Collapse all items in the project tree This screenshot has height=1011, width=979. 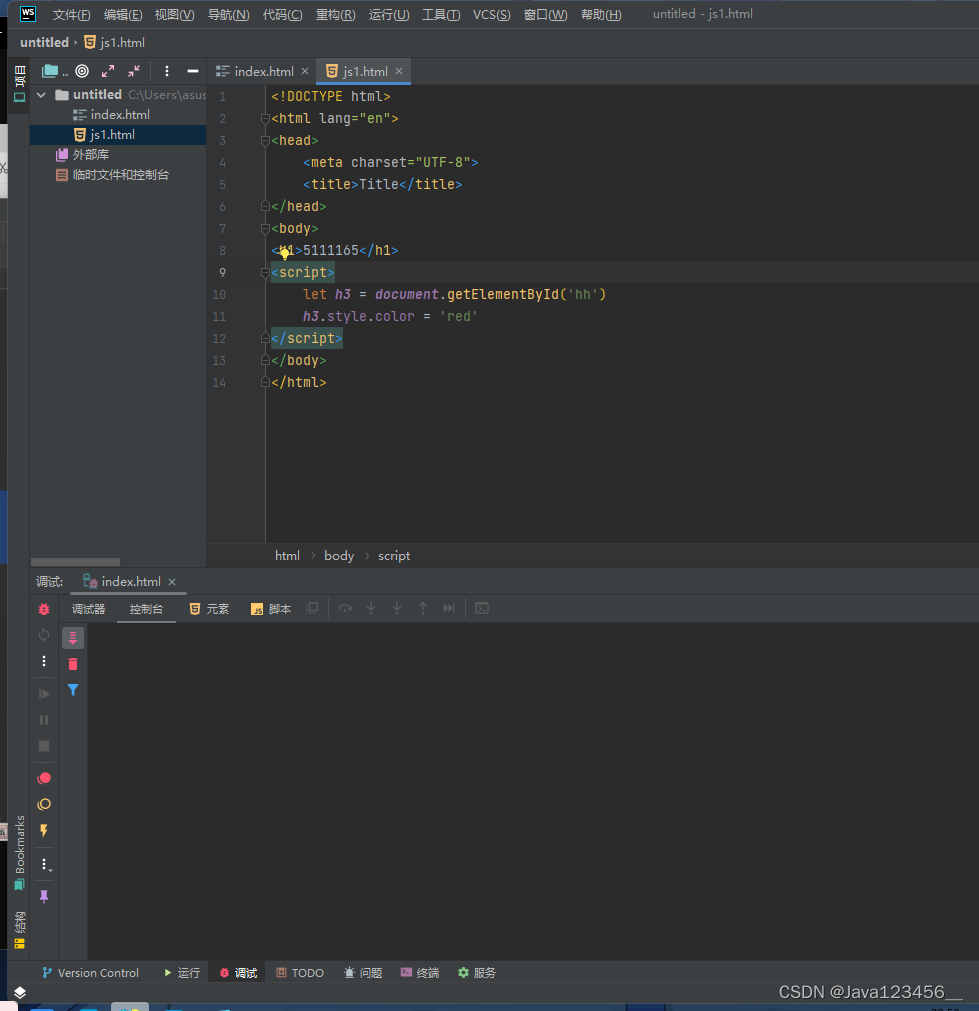(x=134, y=71)
